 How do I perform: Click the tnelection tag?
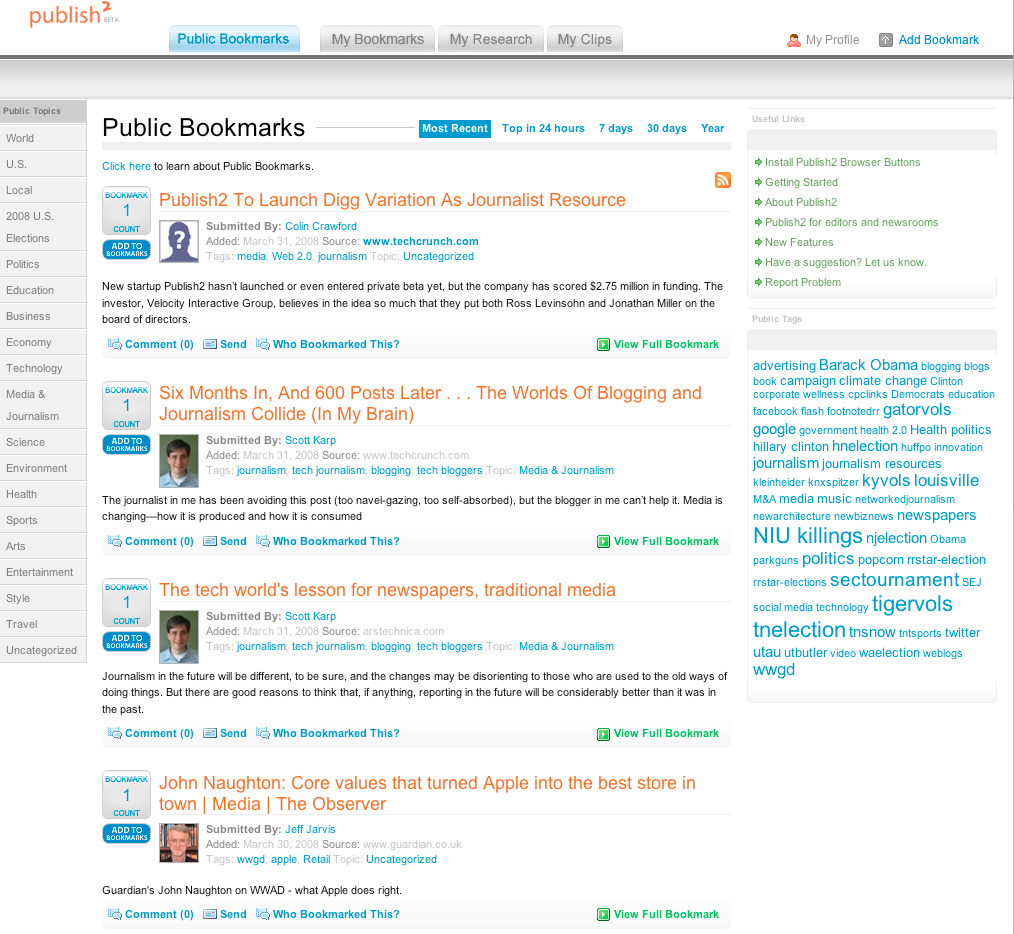[x=799, y=629]
